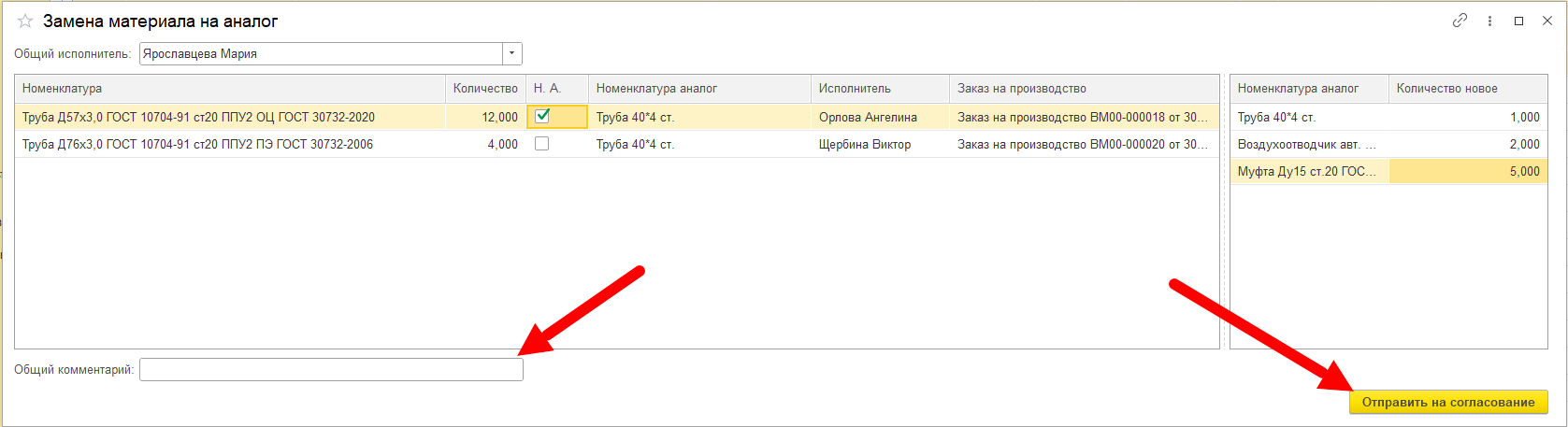Click analog Труба 40*4 ст. in Орлова row

point(699,117)
